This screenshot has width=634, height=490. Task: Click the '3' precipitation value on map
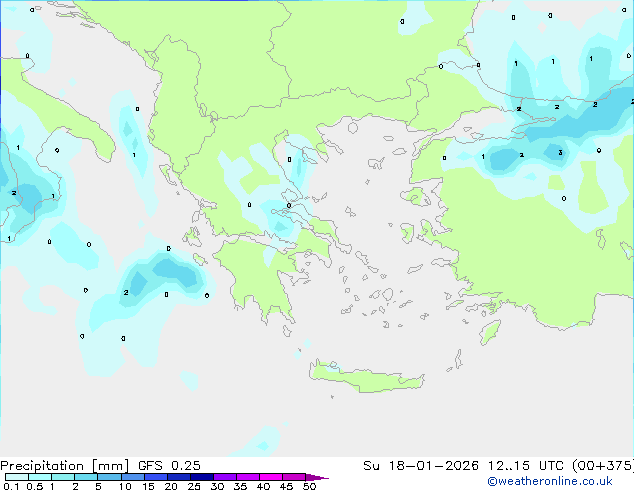click(x=560, y=152)
